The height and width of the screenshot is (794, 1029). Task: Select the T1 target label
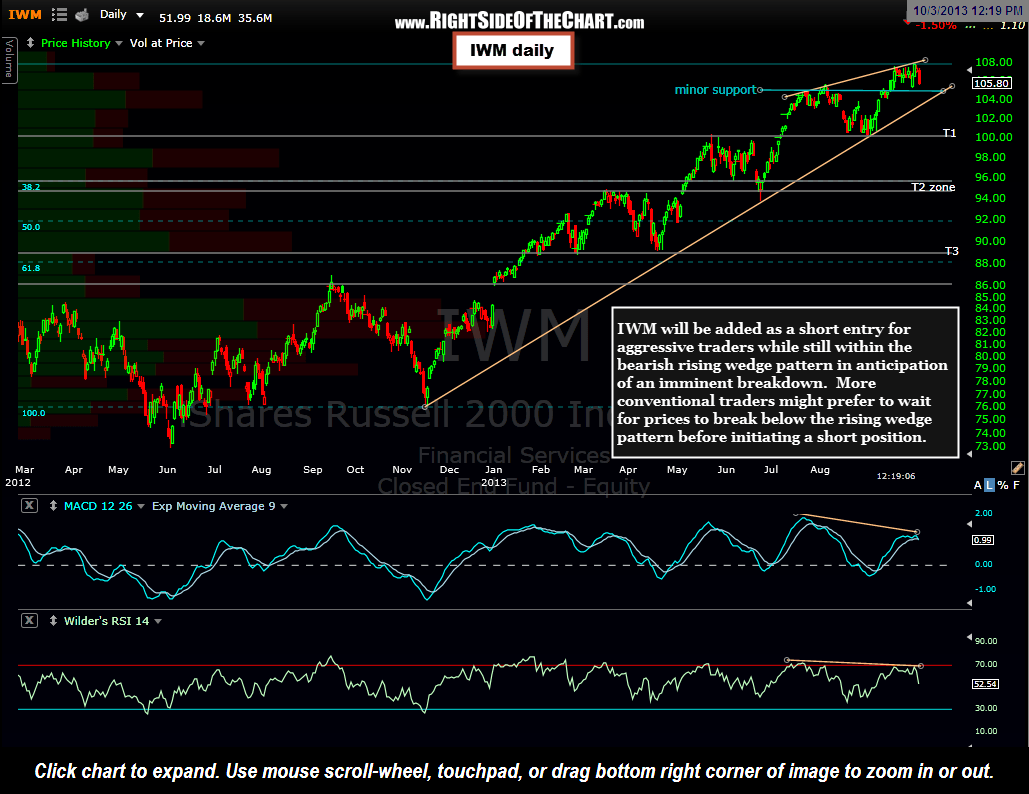click(949, 133)
